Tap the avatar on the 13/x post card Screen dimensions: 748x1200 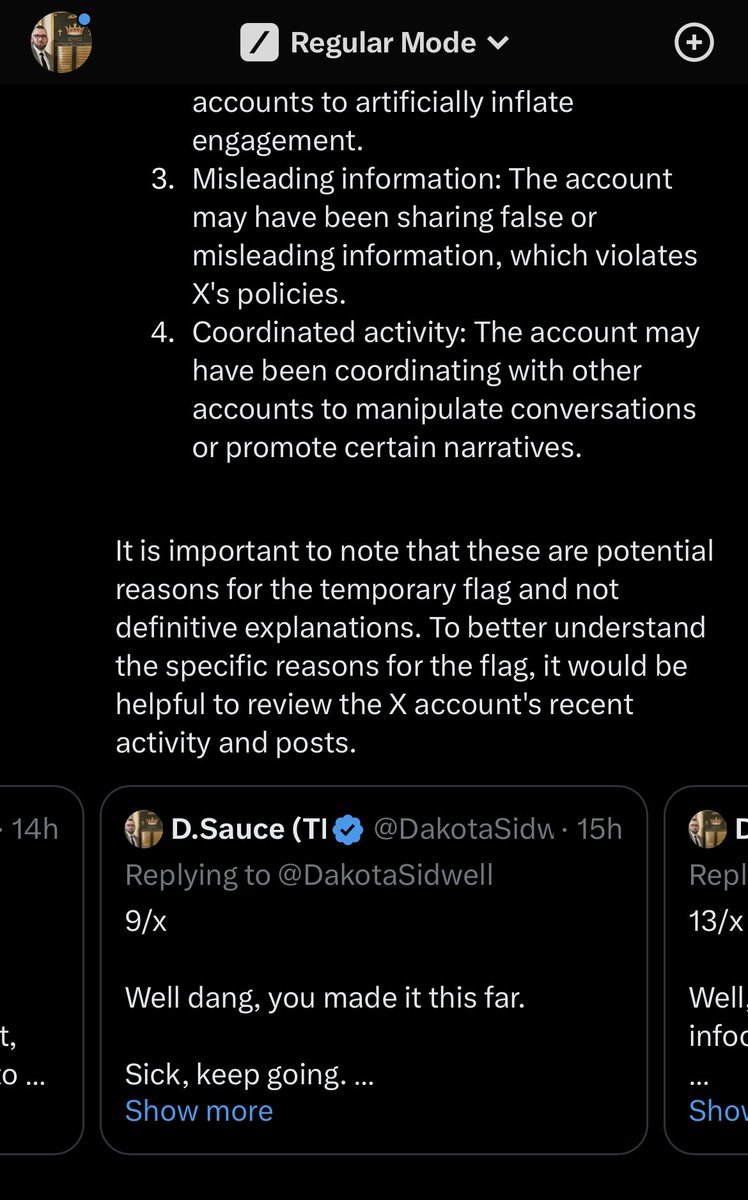pos(708,829)
